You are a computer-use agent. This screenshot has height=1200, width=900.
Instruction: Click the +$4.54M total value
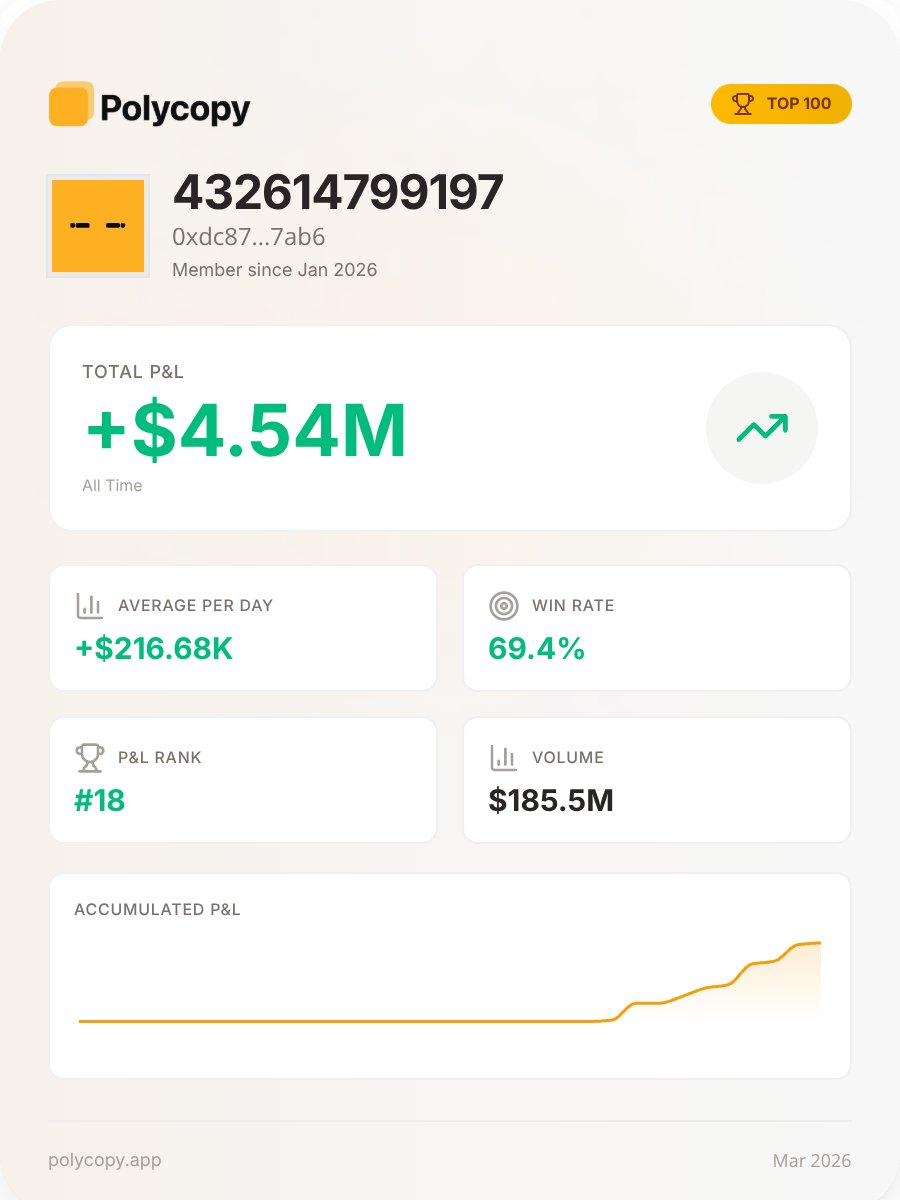pos(246,431)
